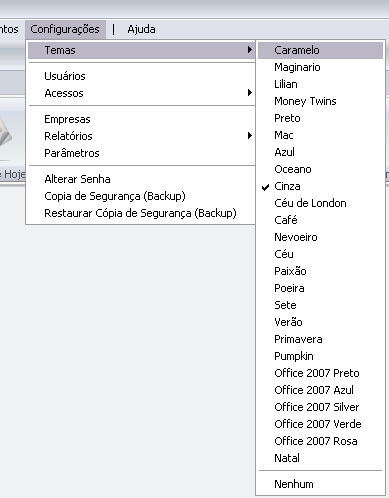Image resolution: width=389 pixels, height=498 pixels.
Task: Apply the Money Twins theme
Action: 320,101
